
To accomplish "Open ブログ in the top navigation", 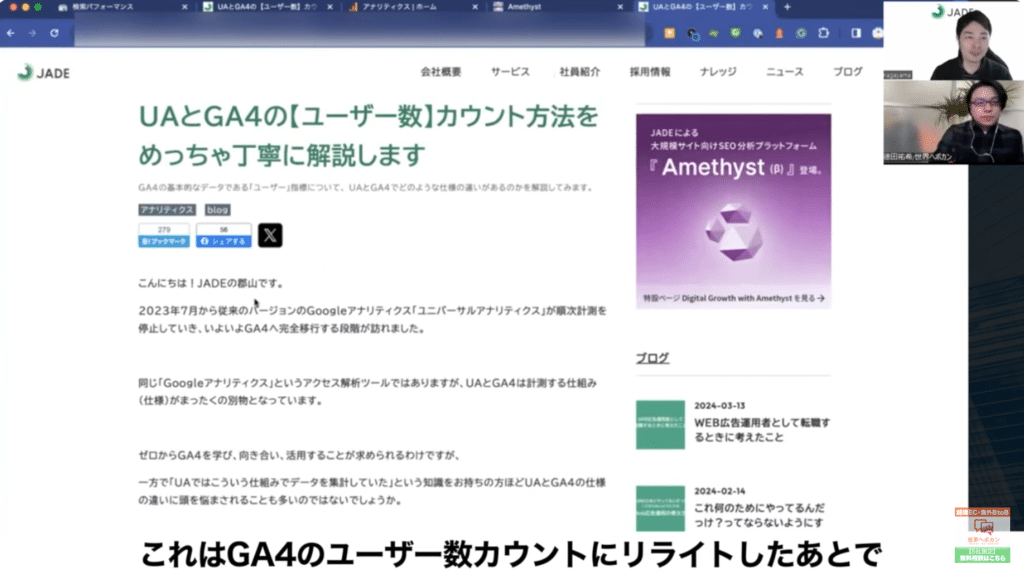I will click(x=848, y=72).
